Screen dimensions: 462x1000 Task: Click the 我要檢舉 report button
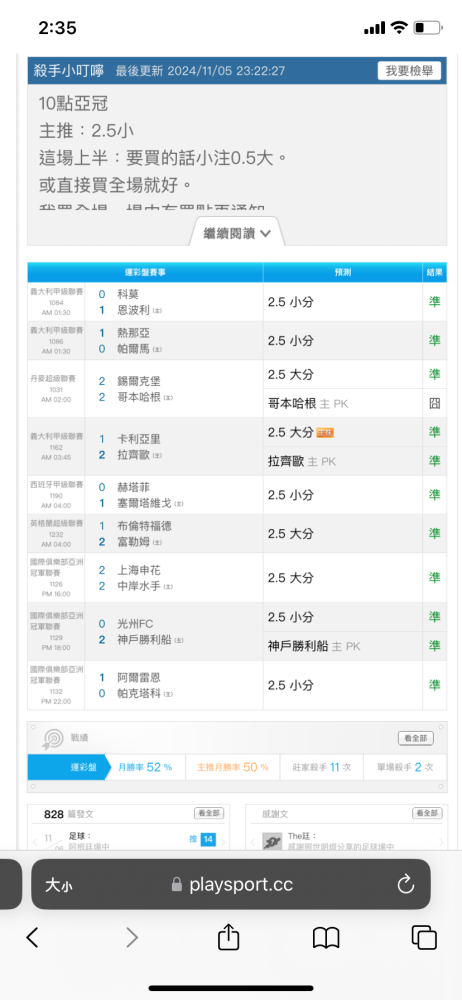click(x=409, y=71)
